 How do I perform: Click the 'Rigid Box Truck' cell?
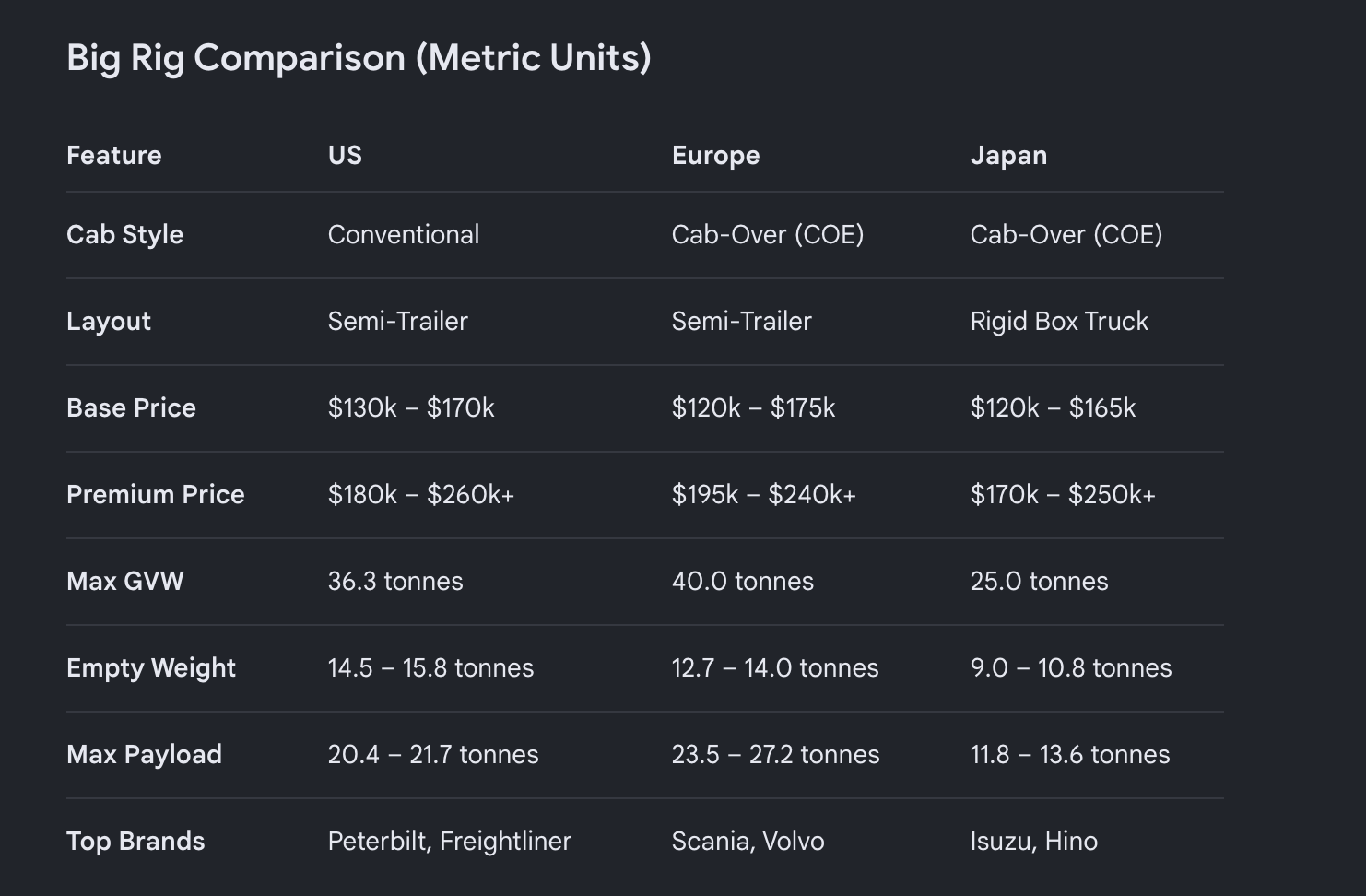[x=1059, y=321]
